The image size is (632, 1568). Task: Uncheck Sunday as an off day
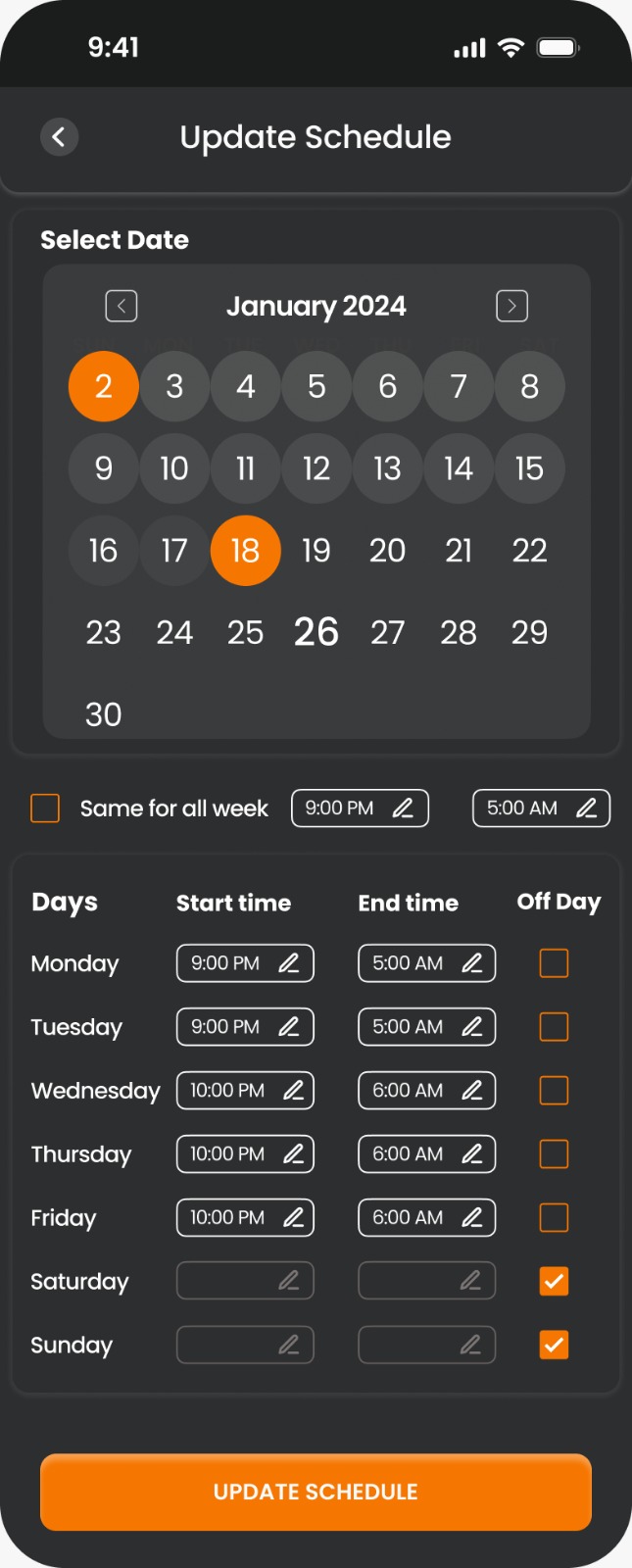pyautogui.click(x=554, y=1345)
